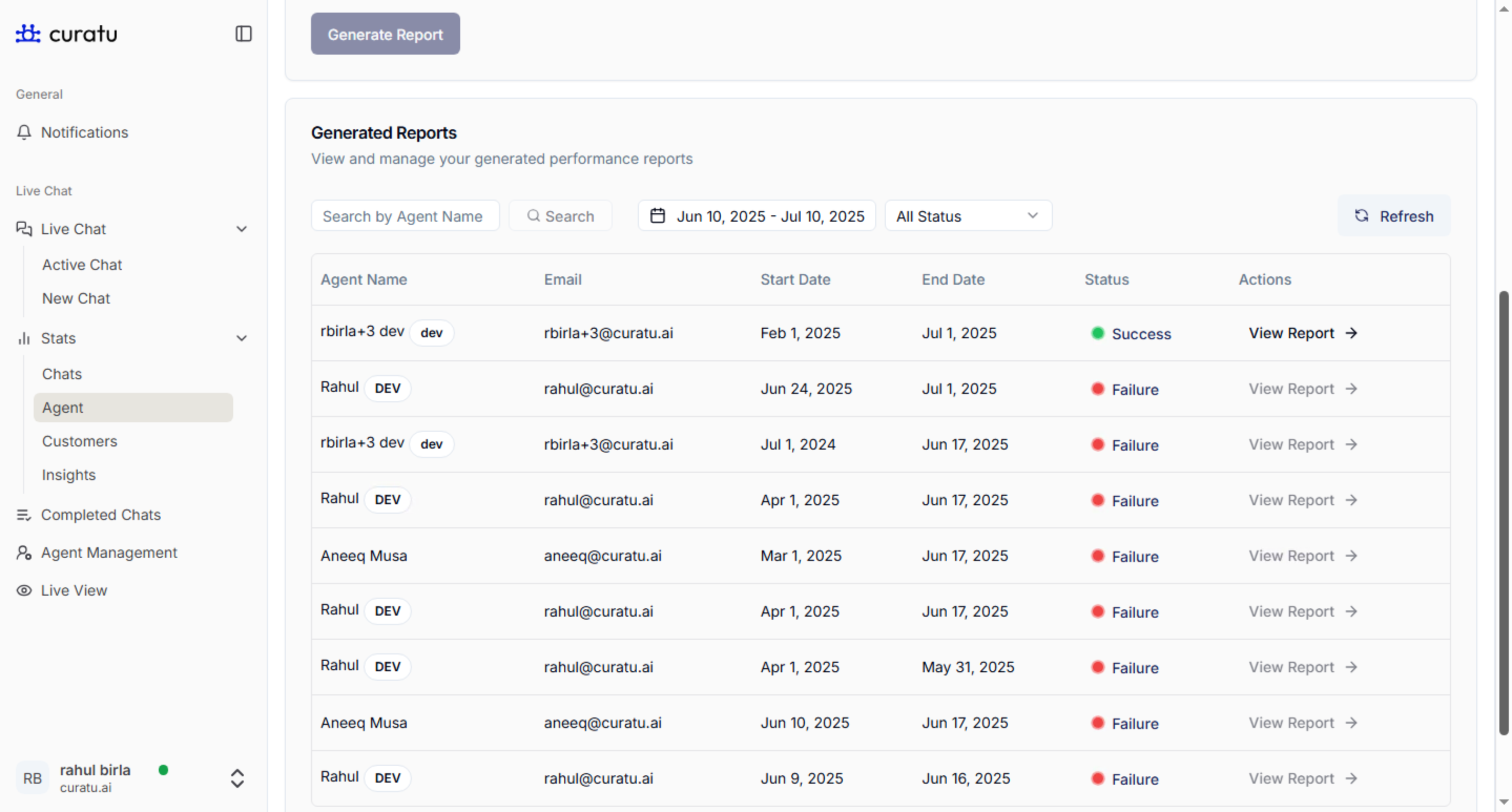
Task: Open Active Chat menu item
Action: point(81,265)
